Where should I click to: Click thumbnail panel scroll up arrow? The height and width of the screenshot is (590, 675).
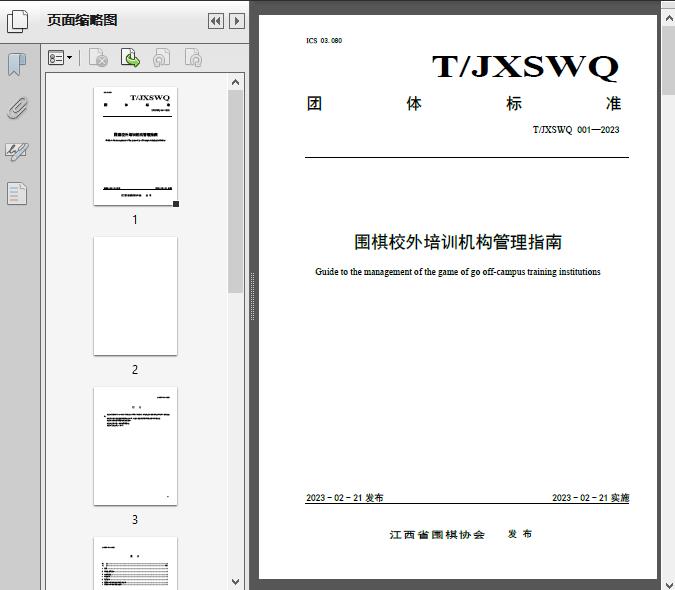click(x=235, y=82)
